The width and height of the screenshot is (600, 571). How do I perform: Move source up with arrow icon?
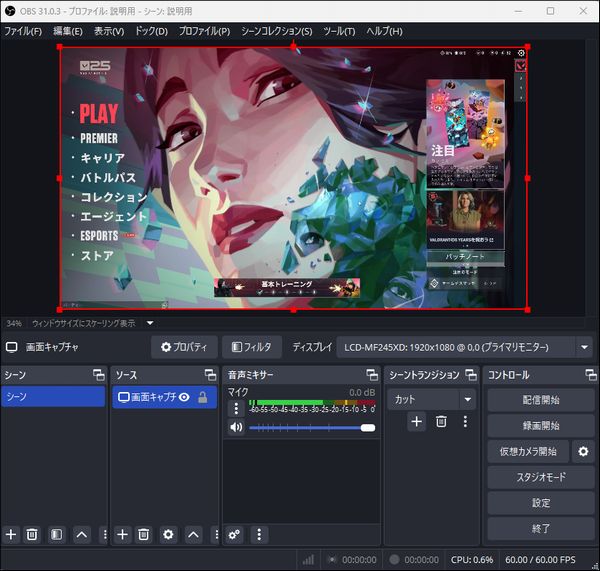pyautogui.click(x=193, y=534)
